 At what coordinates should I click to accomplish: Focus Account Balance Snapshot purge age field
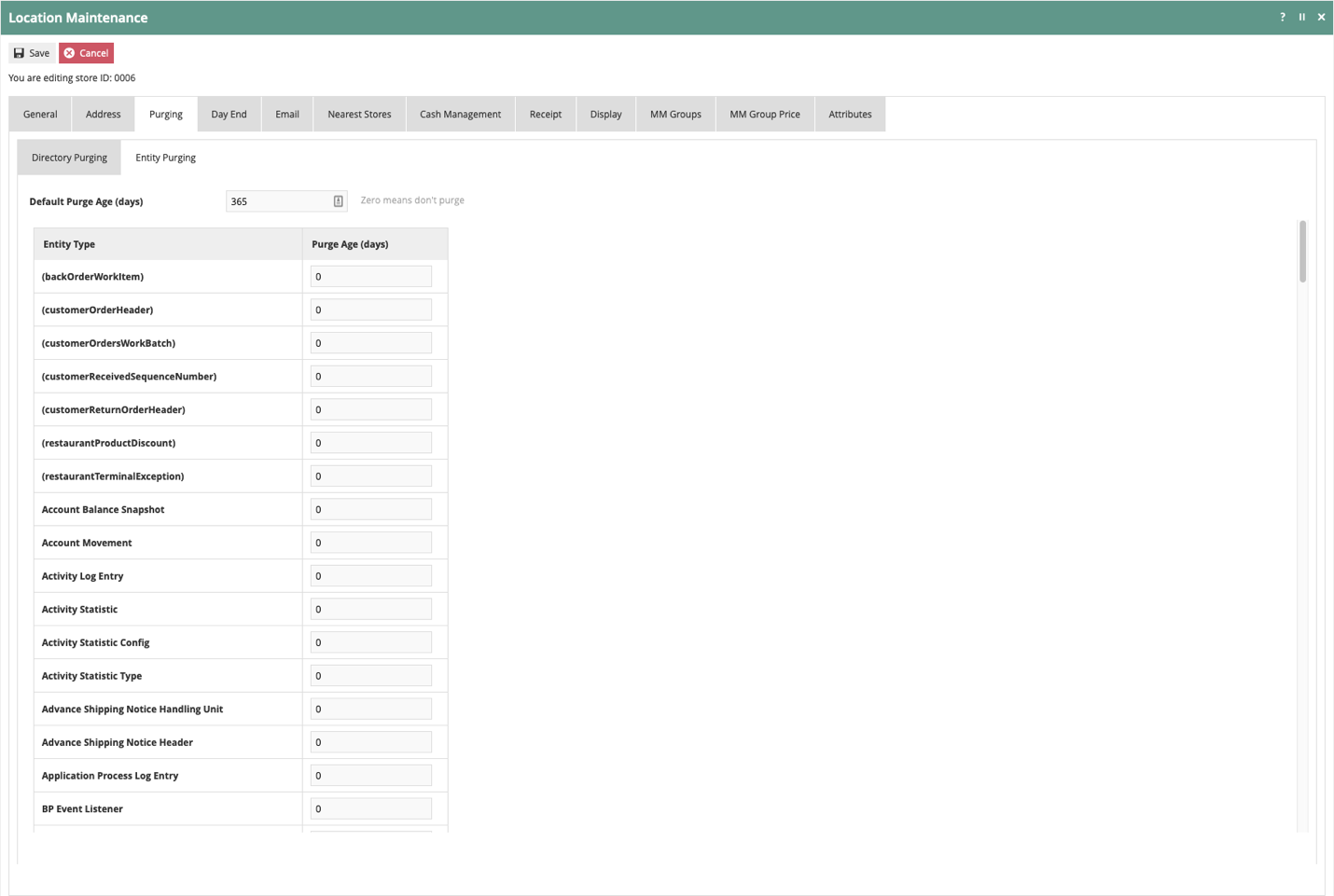(x=371, y=509)
